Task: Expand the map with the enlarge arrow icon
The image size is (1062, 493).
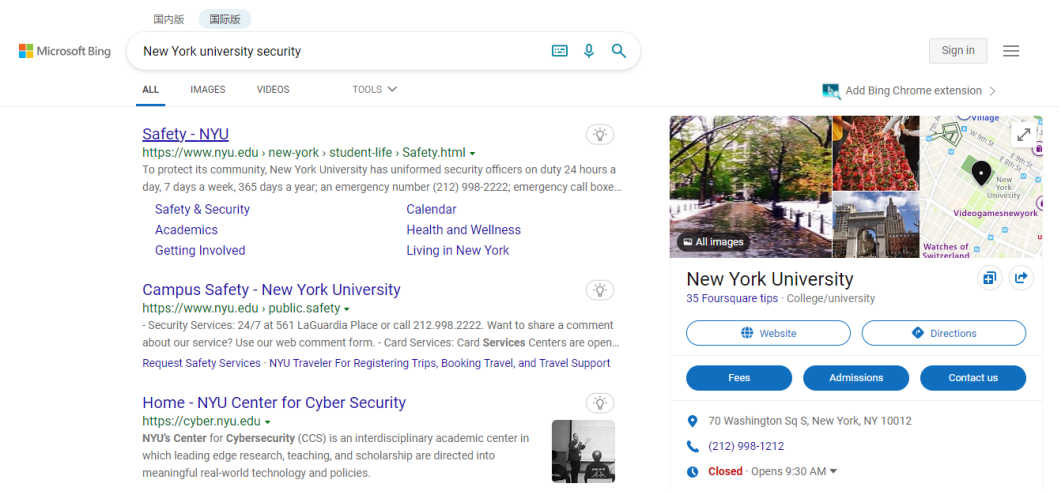Action: (x=1023, y=134)
